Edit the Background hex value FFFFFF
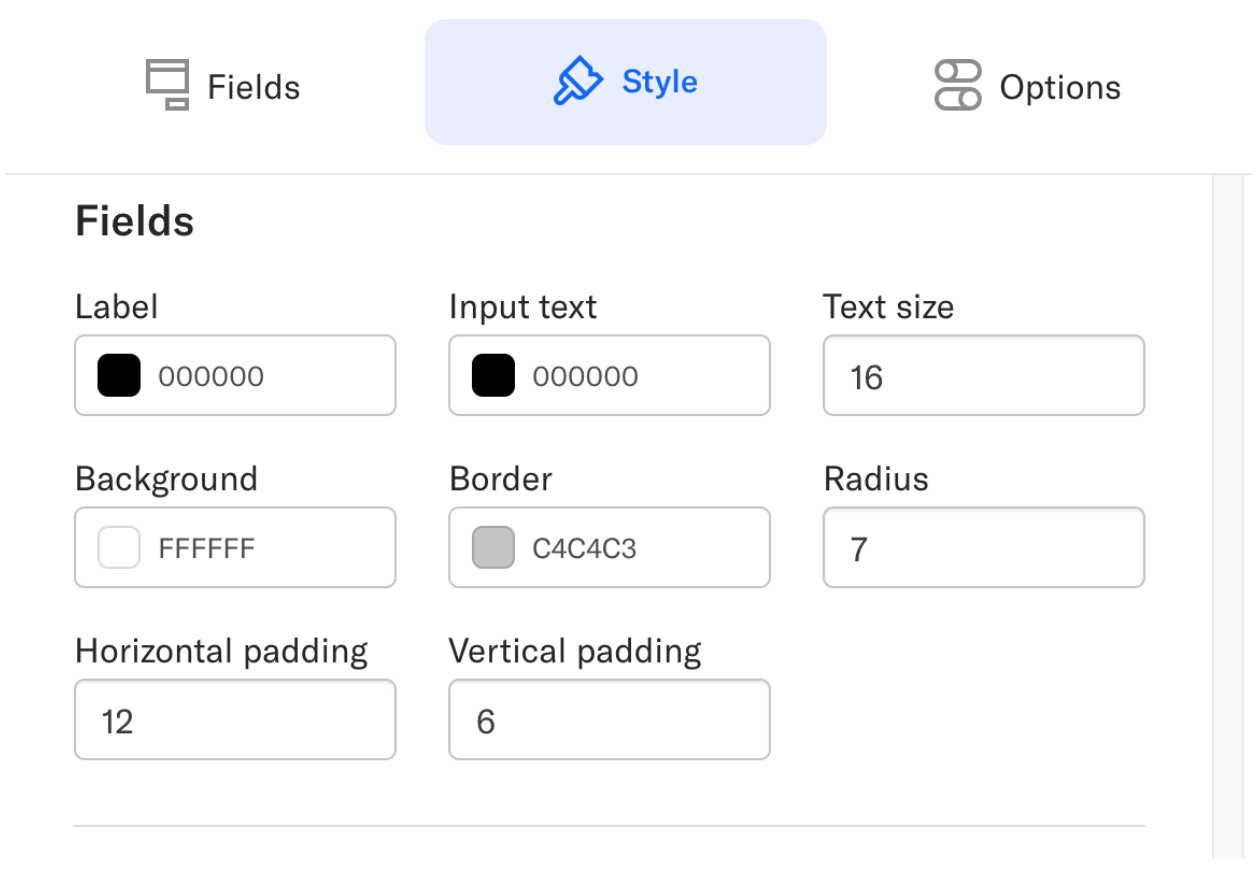 (207, 549)
